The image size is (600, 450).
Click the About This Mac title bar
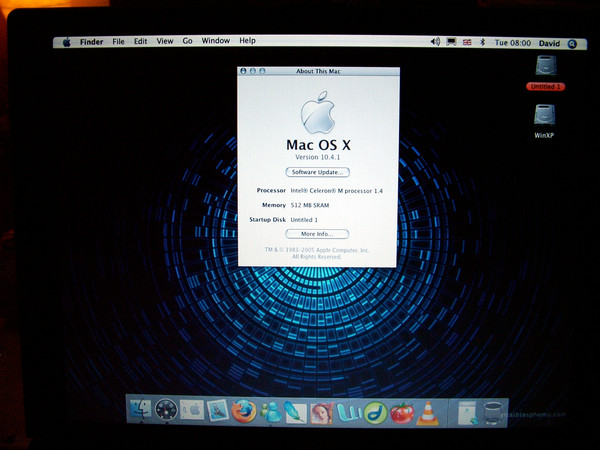click(x=318, y=71)
